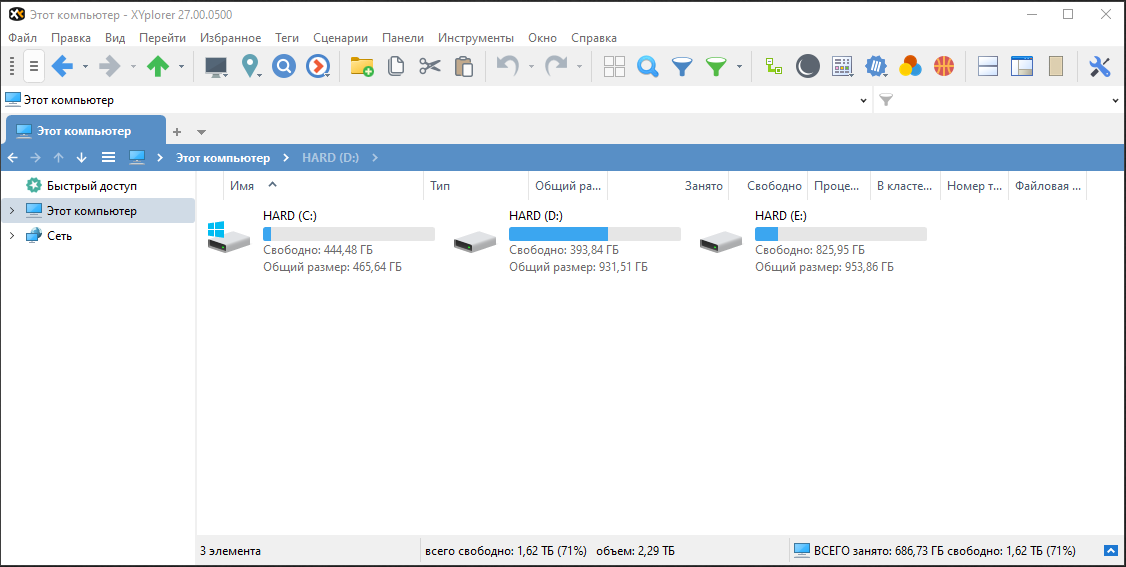Image resolution: width=1126 pixels, height=567 pixels.
Task: Toggle dark mode moon icon
Action: [x=808, y=67]
